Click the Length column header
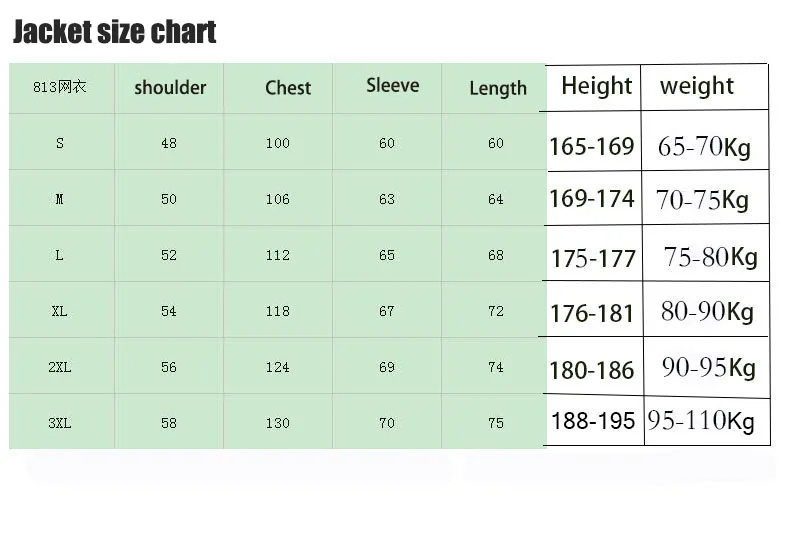800x560 pixels. tap(498, 88)
